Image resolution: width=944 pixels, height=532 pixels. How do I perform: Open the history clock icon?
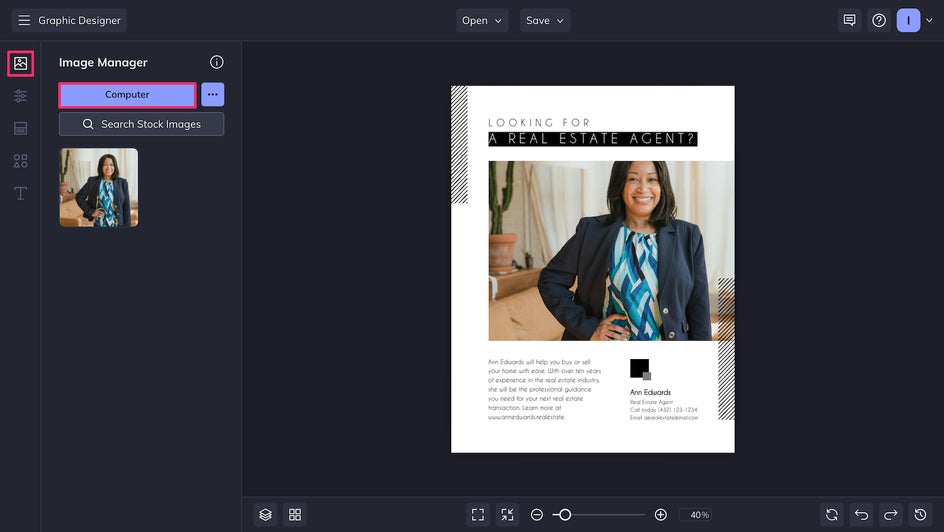click(x=921, y=515)
